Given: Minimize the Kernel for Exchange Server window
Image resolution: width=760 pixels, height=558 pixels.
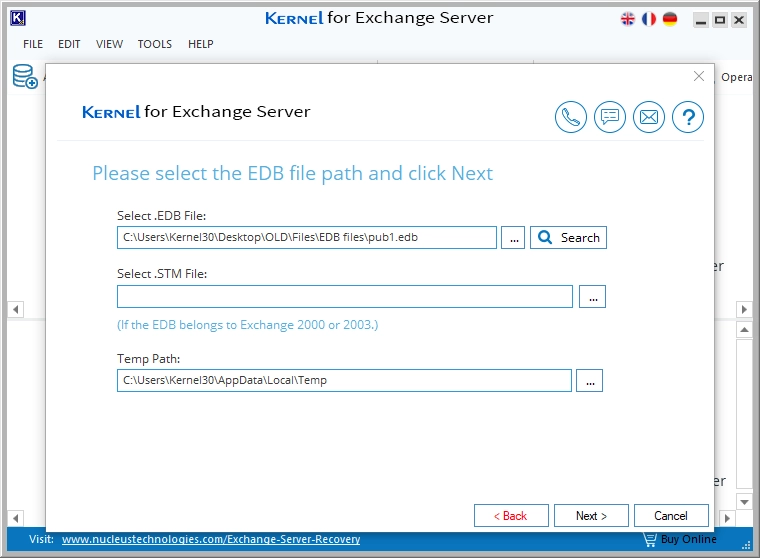Looking at the screenshot, I should click(x=701, y=20).
